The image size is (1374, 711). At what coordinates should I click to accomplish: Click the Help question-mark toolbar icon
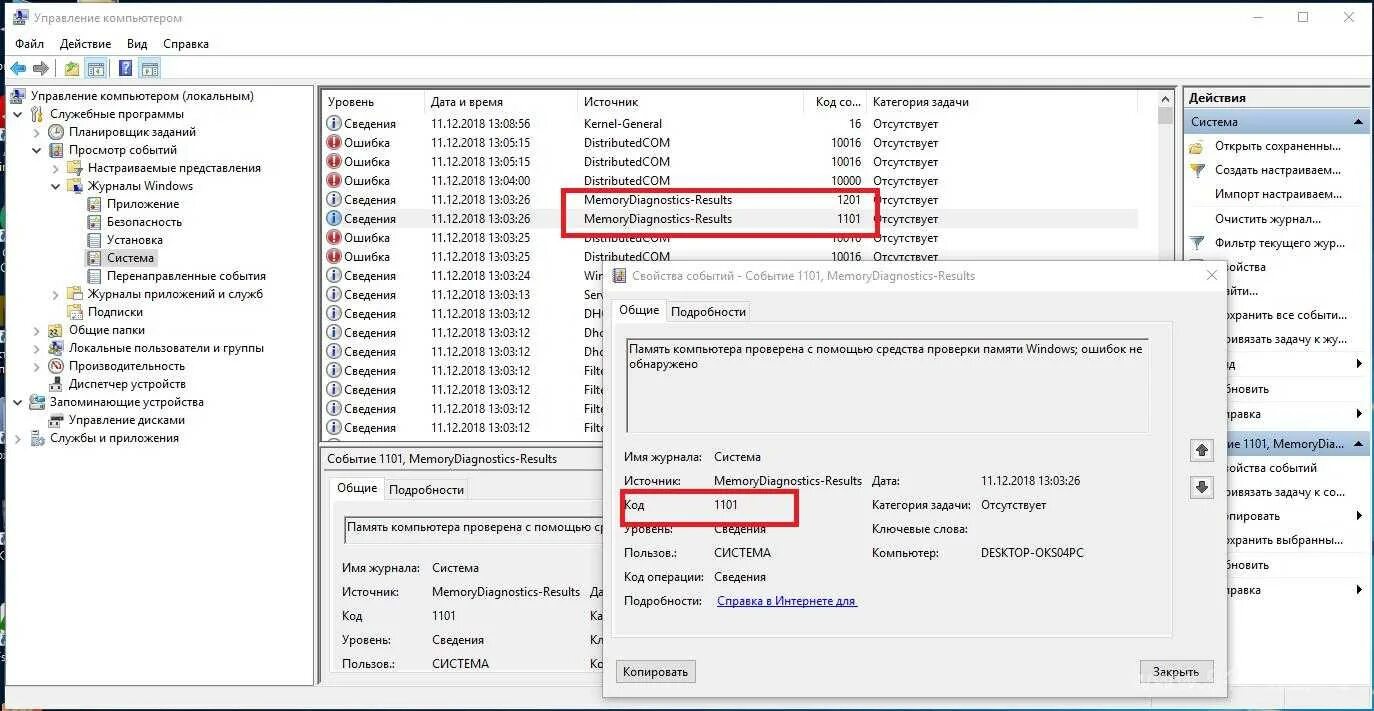tap(123, 67)
